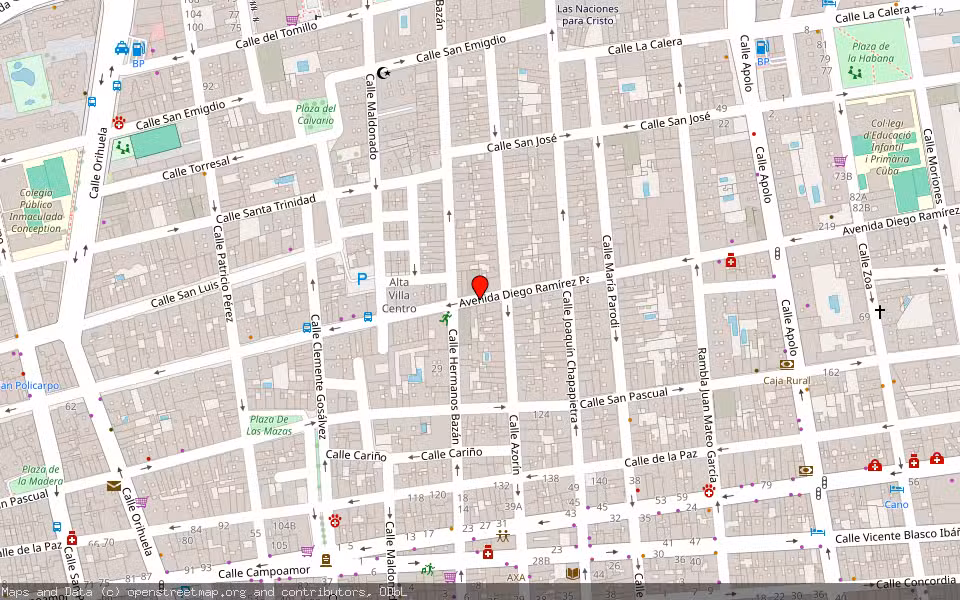Click house number 162
This screenshot has width=960, height=600.
pos(831,372)
